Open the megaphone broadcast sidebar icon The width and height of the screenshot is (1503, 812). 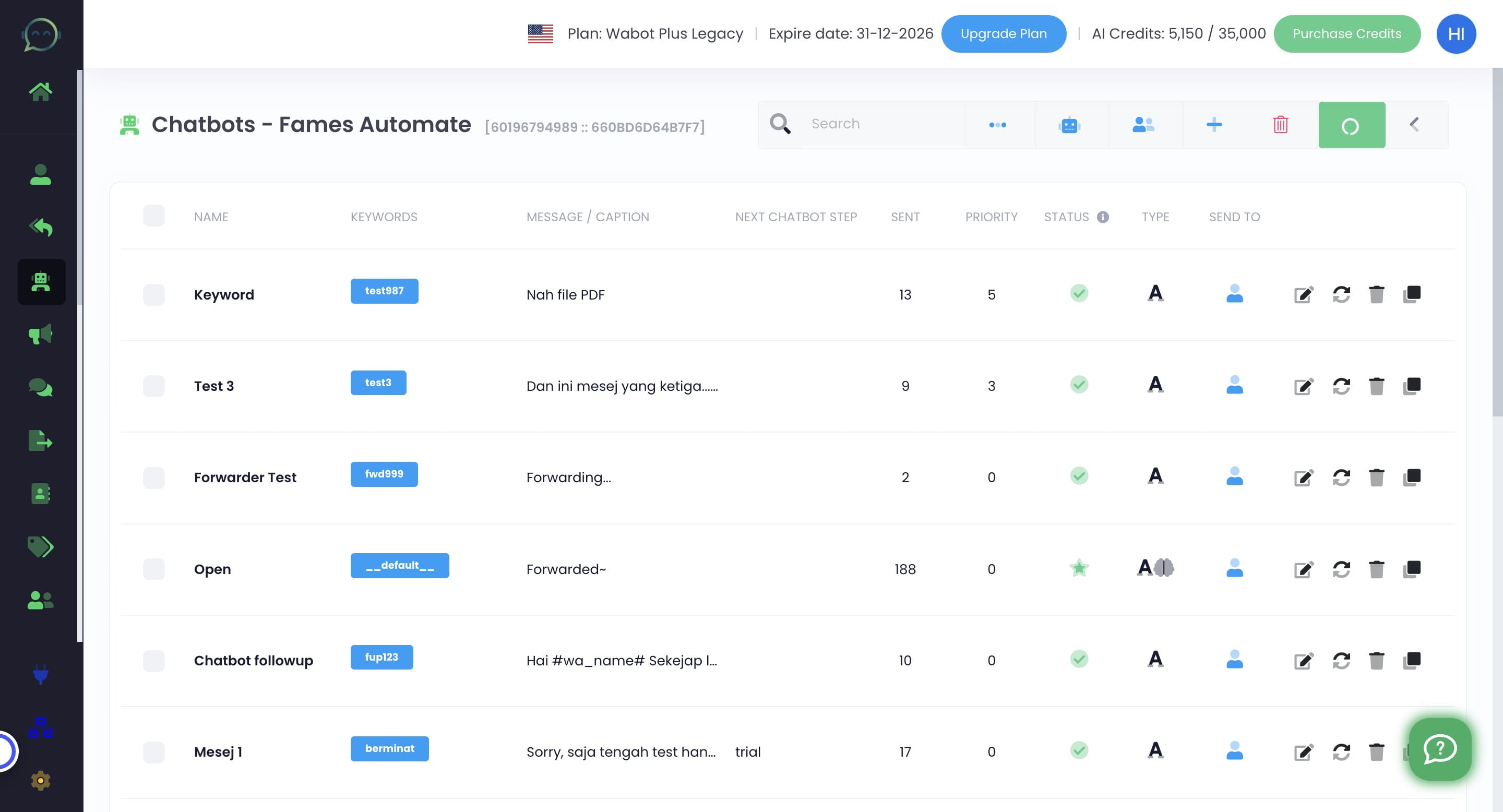point(40,335)
